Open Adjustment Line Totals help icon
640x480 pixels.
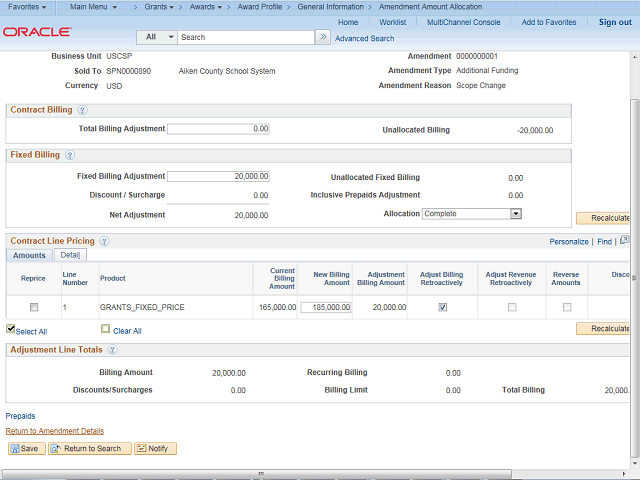coord(112,350)
